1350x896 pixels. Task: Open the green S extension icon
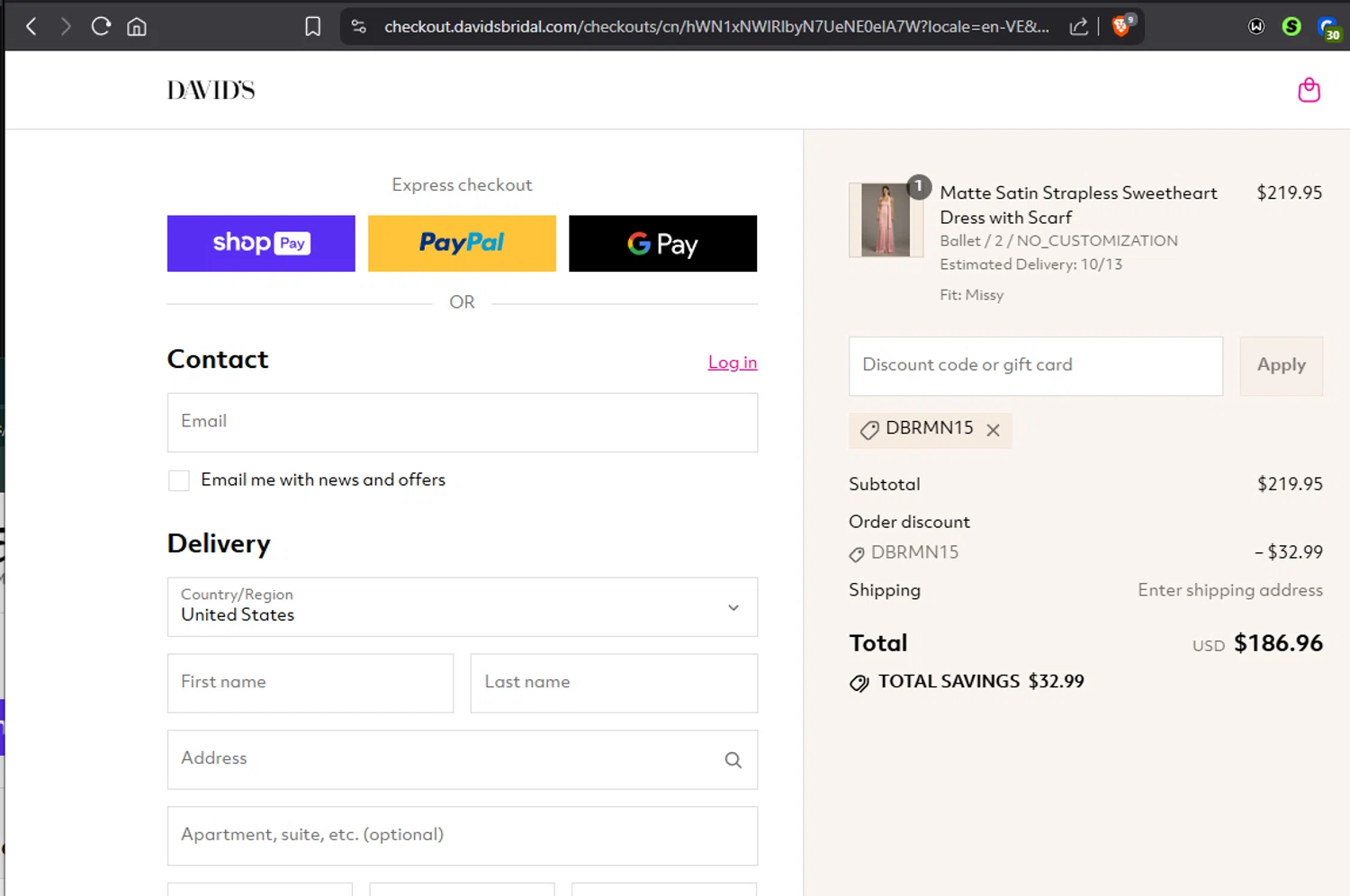[1291, 26]
